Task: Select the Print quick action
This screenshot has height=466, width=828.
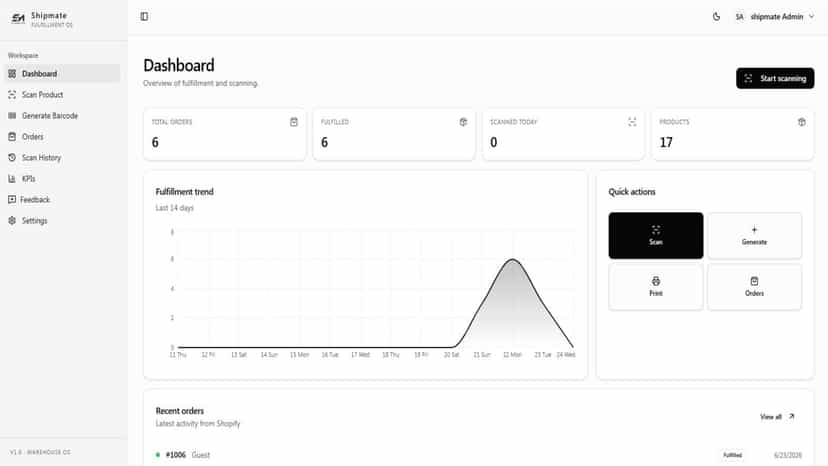Action: [x=655, y=287]
